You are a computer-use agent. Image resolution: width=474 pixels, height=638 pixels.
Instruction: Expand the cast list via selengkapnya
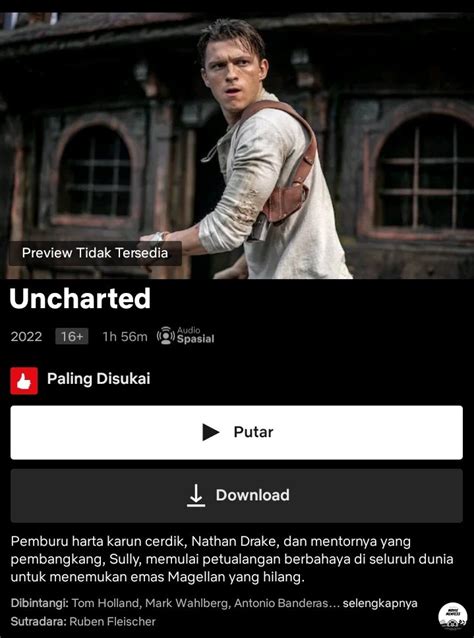coord(380,603)
